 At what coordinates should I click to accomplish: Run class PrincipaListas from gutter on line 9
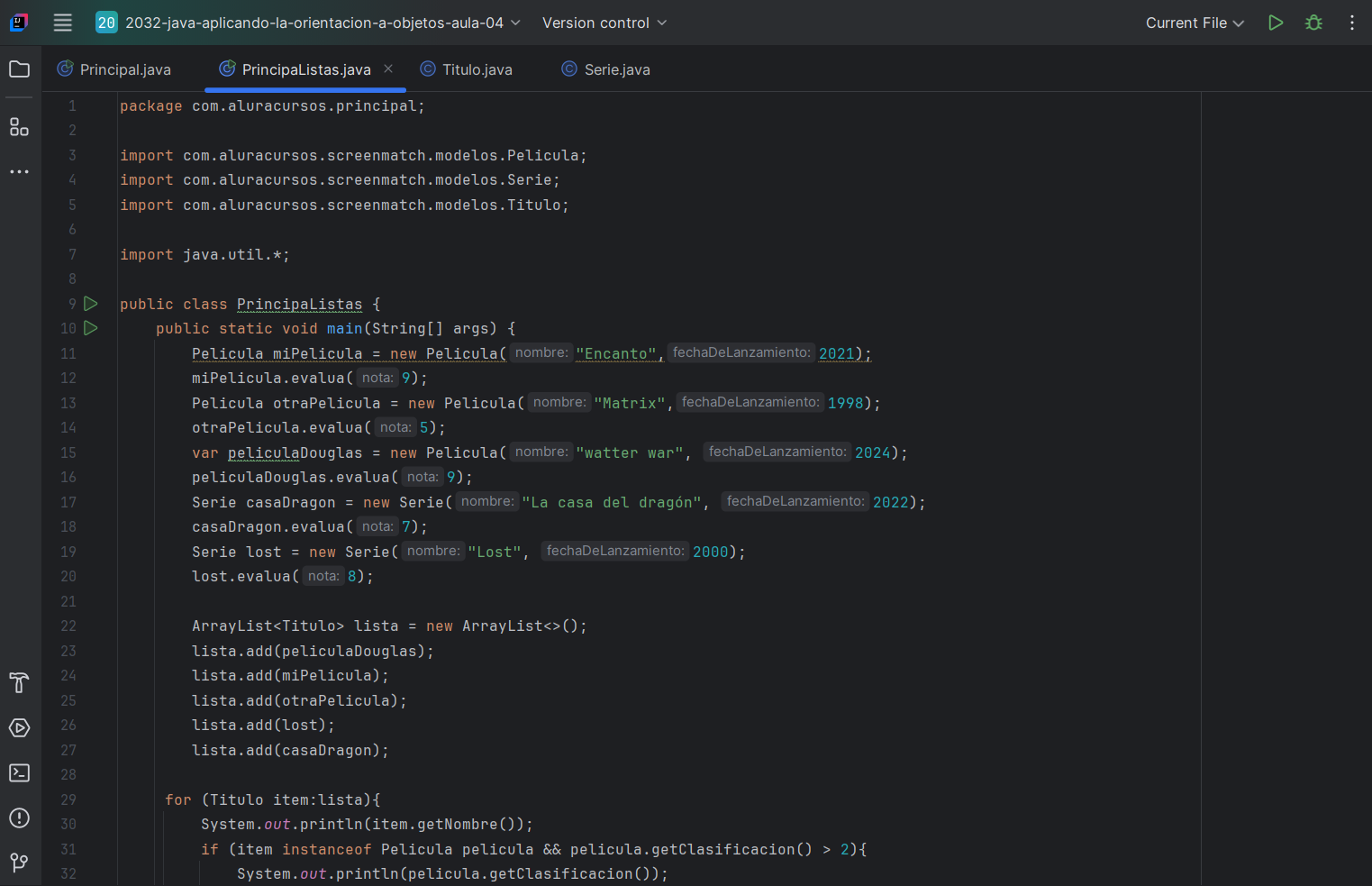click(91, 304)
